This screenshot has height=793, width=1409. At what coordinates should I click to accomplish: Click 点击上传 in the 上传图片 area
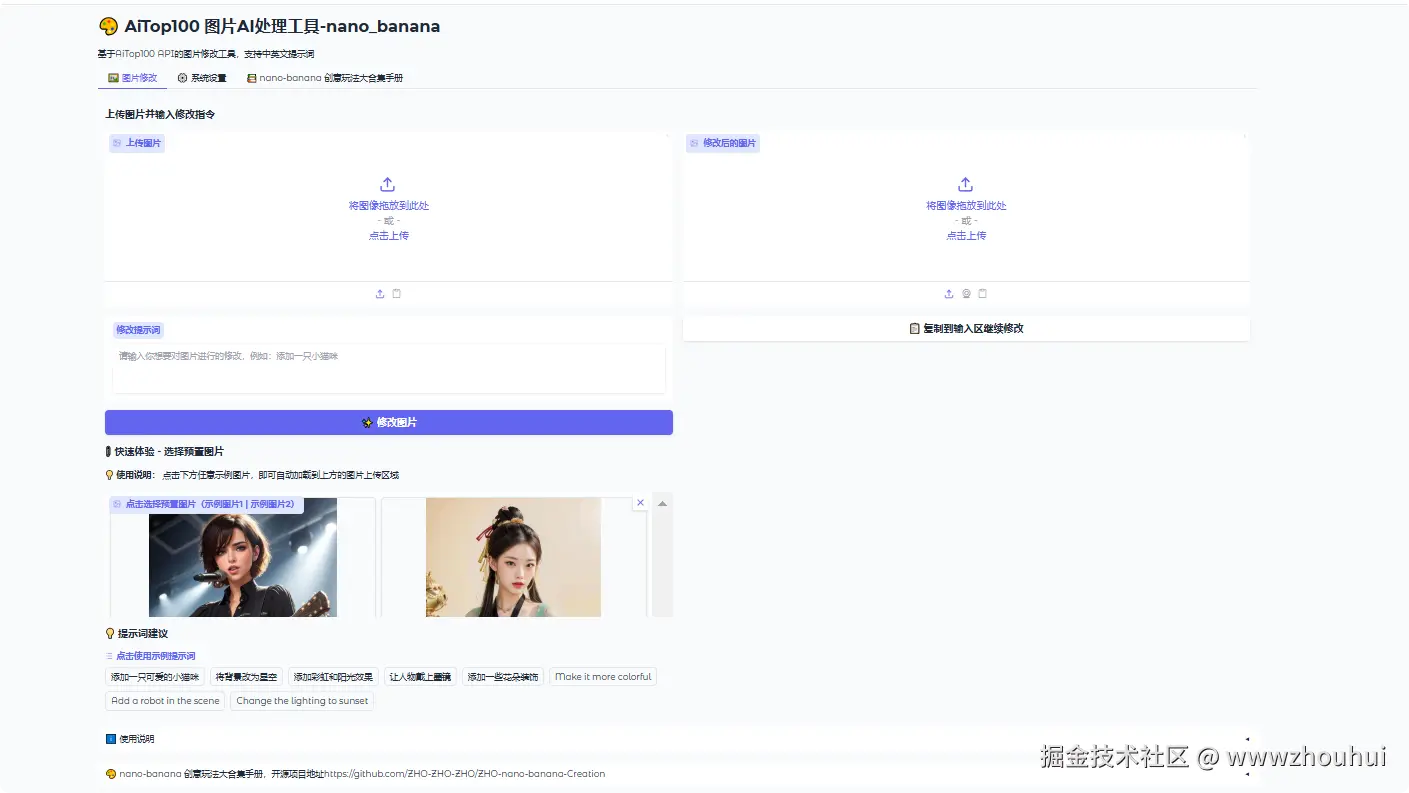click(x=389, y=236)
